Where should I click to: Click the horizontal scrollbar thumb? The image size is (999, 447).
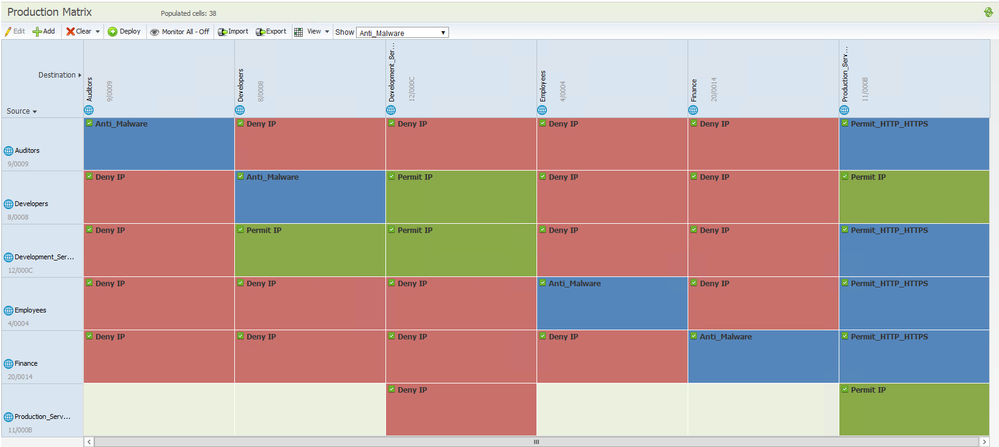[536, 441]
